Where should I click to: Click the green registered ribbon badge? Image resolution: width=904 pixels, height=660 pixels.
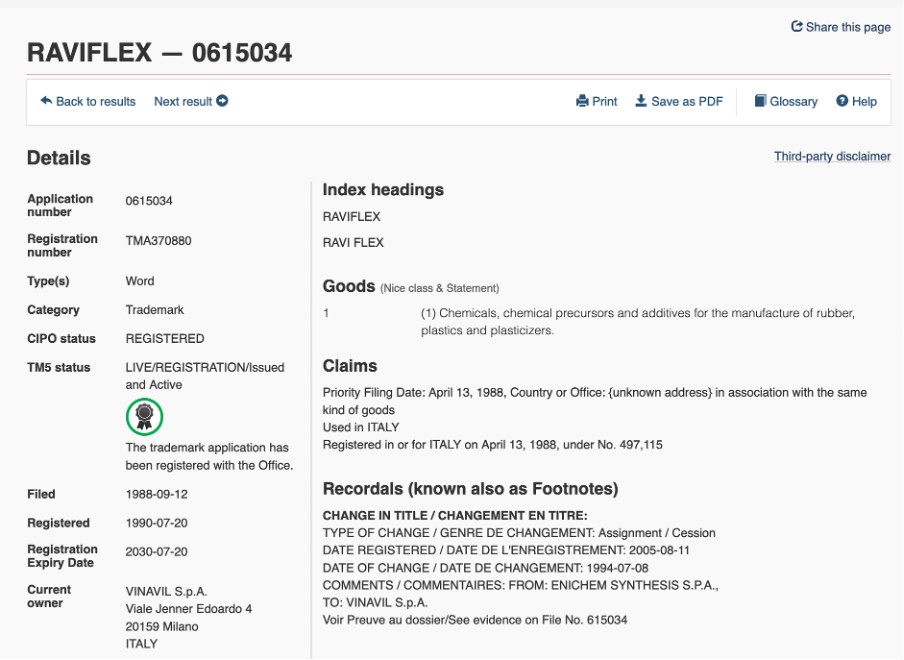pos(144,416)
